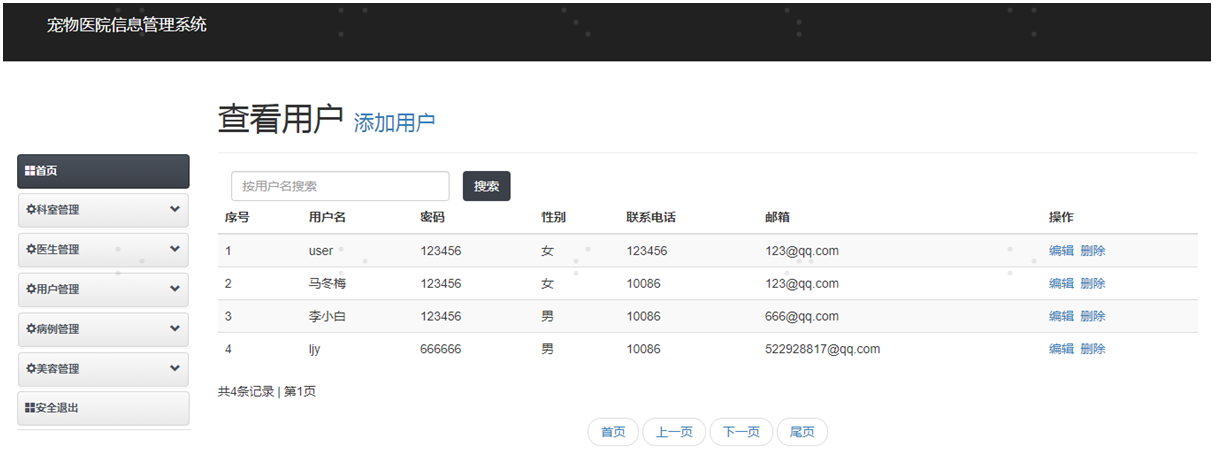Open the 医生管理 menu label
Image resolution: width=1213 pixels, height=460 pixels.
click(x=57, y=250)
